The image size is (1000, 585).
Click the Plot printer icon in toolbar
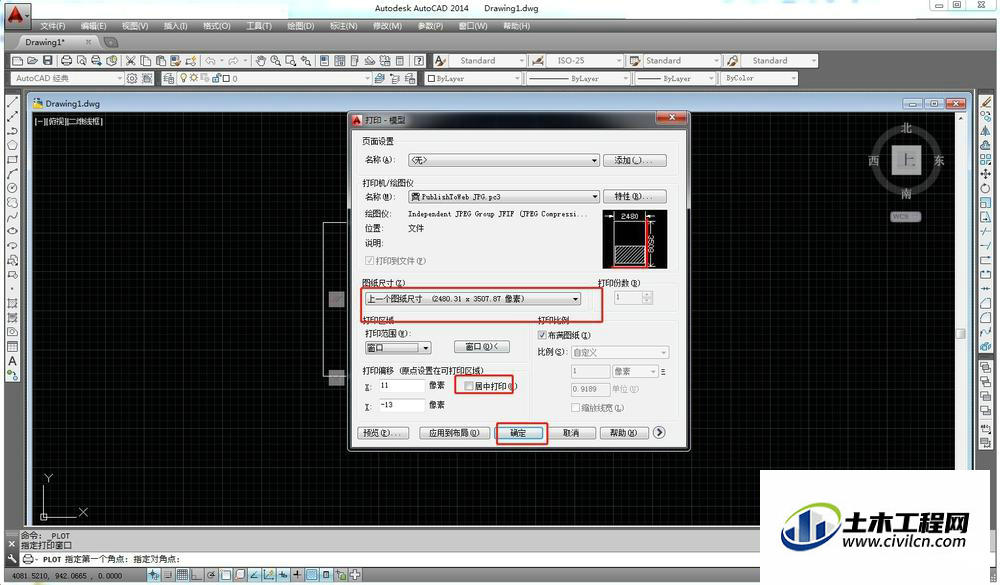(66, 61)
